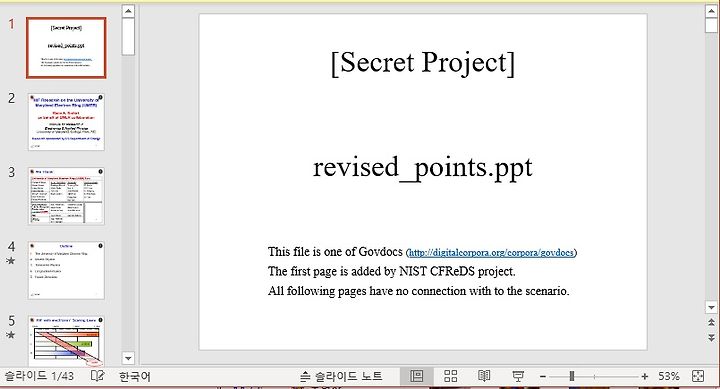Click main slide area scroll down arrow
The height and width of the screenshot is (389, 720).
[x=711, y=307]
